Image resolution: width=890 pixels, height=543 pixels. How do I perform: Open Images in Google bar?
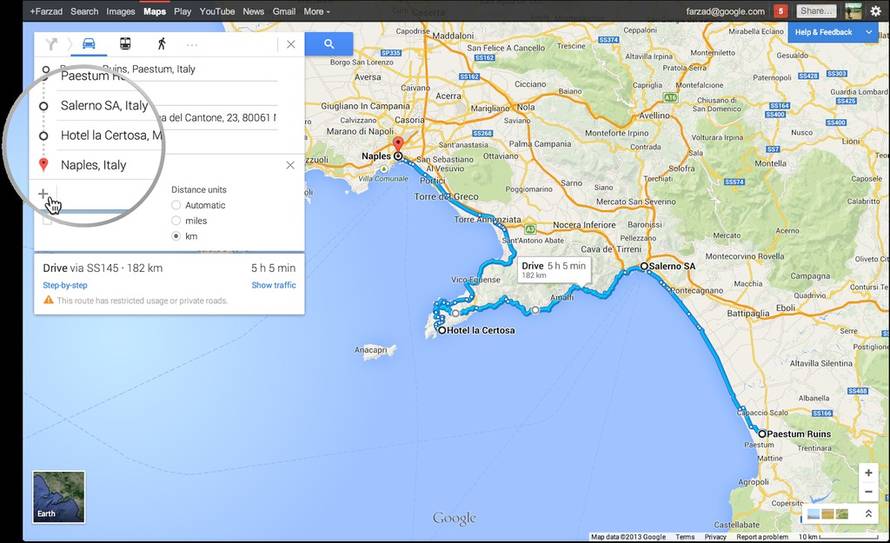point(120,11)
